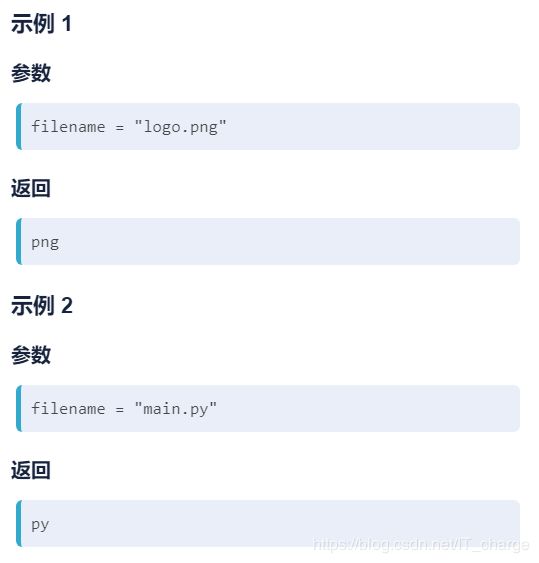Click the teal left border of png block
The image size is (539, 563).
point(19,242)
